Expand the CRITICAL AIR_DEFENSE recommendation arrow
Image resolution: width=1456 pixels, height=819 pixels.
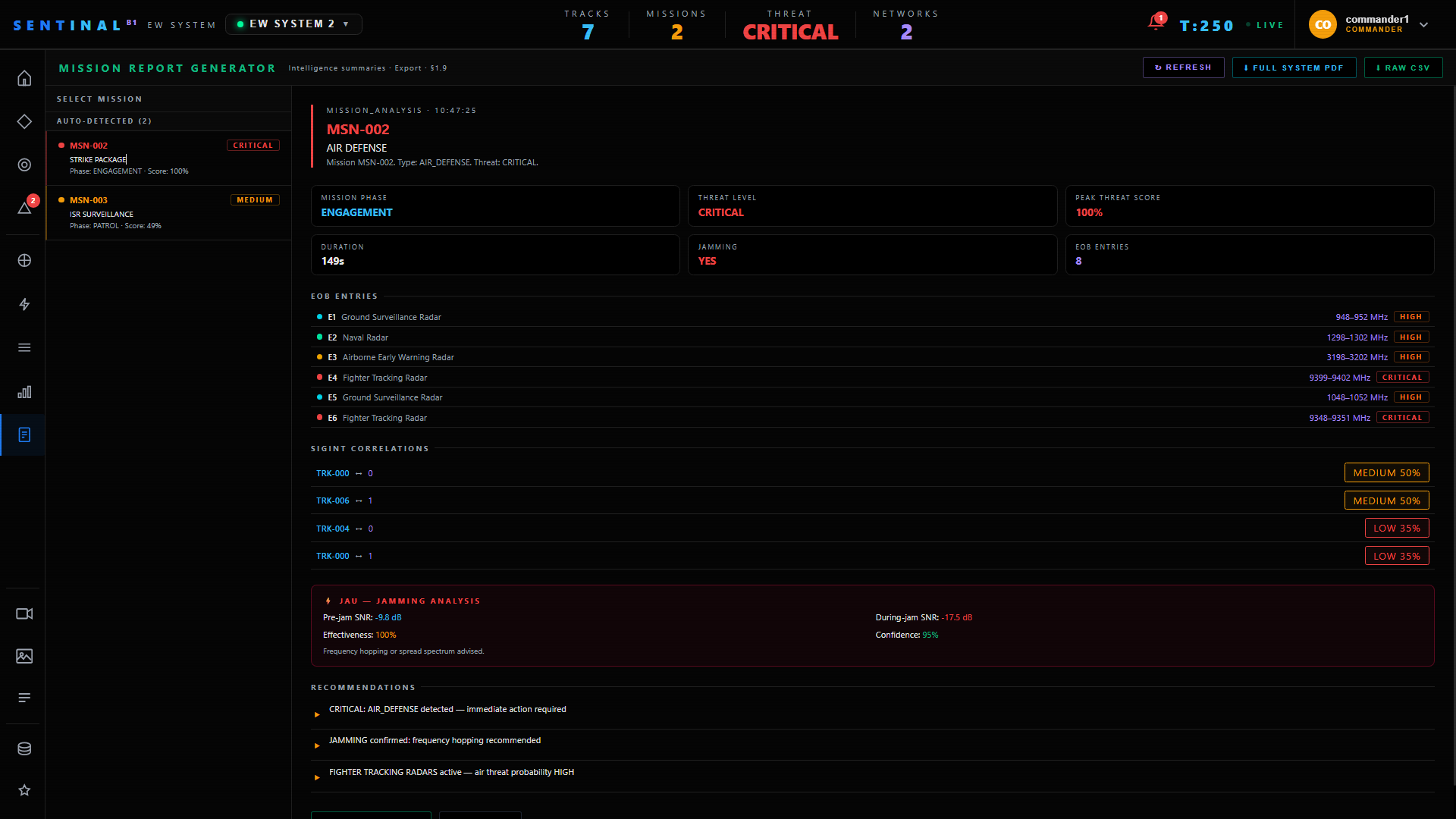(x=317, y=714)
